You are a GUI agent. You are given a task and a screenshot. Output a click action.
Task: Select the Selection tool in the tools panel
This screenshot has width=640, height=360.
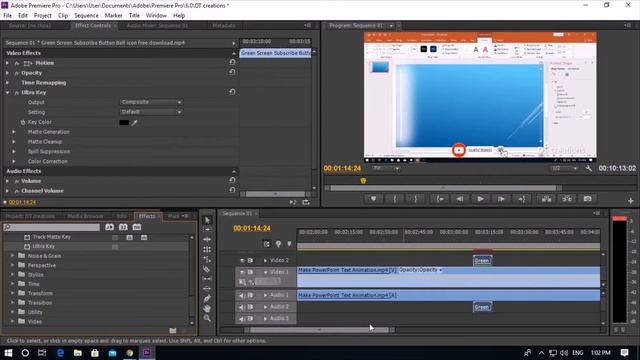click(x=207, y=220)
